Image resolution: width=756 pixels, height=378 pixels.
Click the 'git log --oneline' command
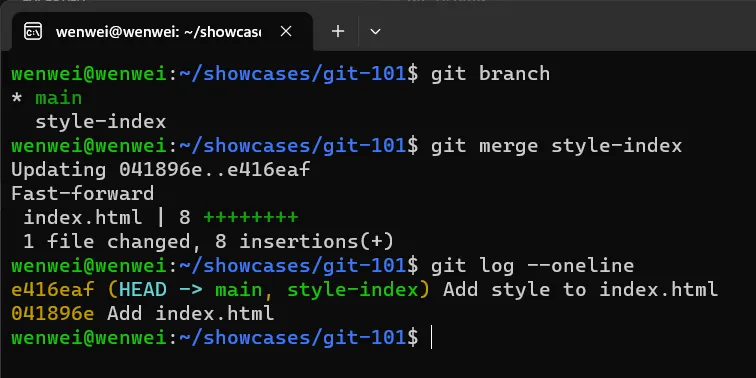[x=532, y=266]
